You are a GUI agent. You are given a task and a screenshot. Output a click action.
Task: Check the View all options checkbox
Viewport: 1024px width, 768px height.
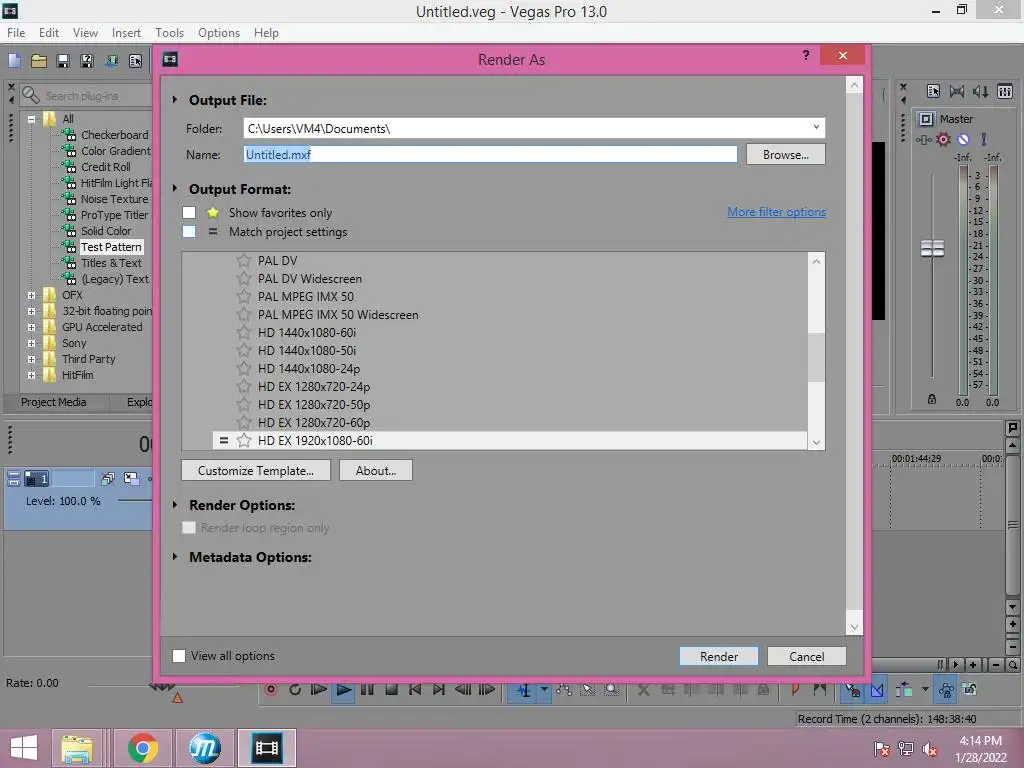pyautogui.click(x=178, y=656)
